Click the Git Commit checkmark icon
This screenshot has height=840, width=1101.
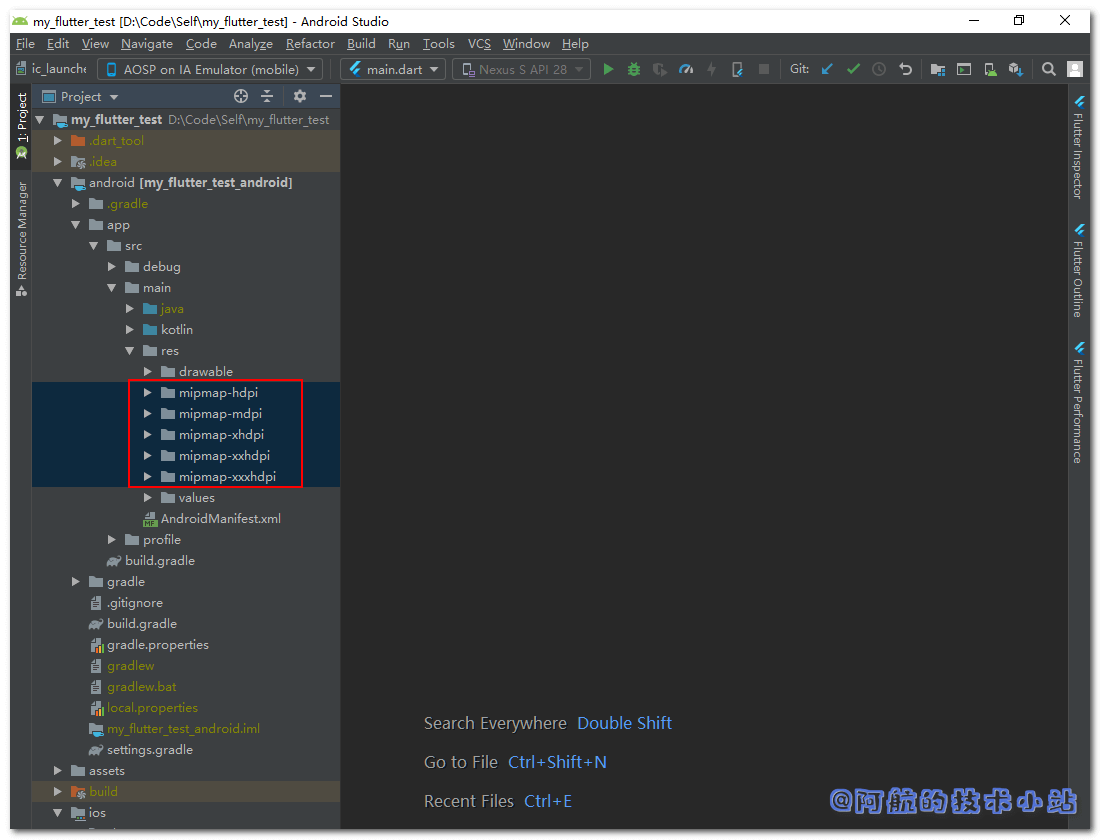pyautogui.click(x=853, y=69)
